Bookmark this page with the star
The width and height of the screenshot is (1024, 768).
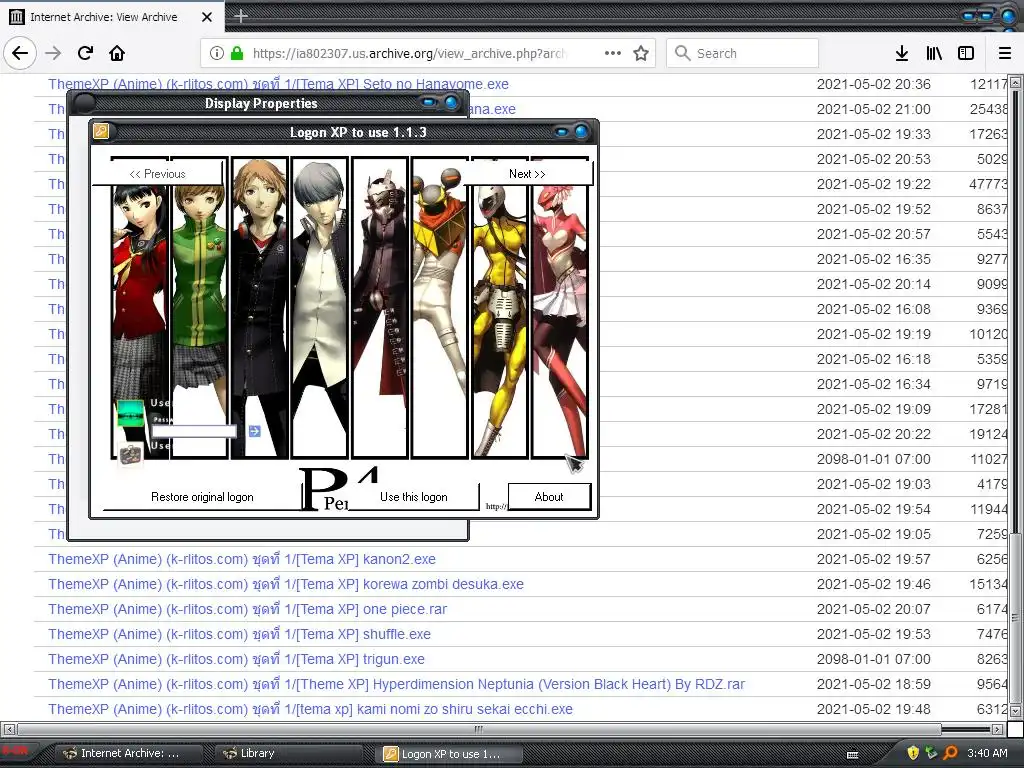[x=641, y=53]
